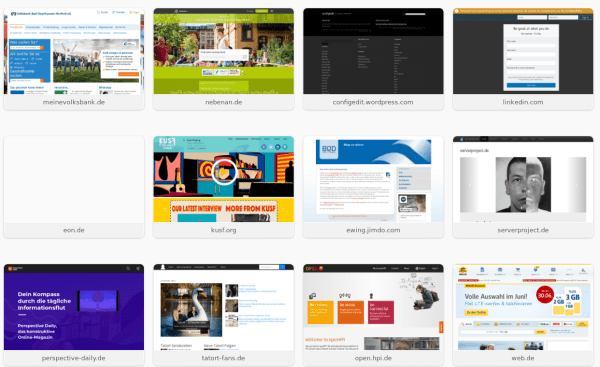Open the meinevolksbank.de preview image
600x367 pixels.
click(x=74, y=51)
